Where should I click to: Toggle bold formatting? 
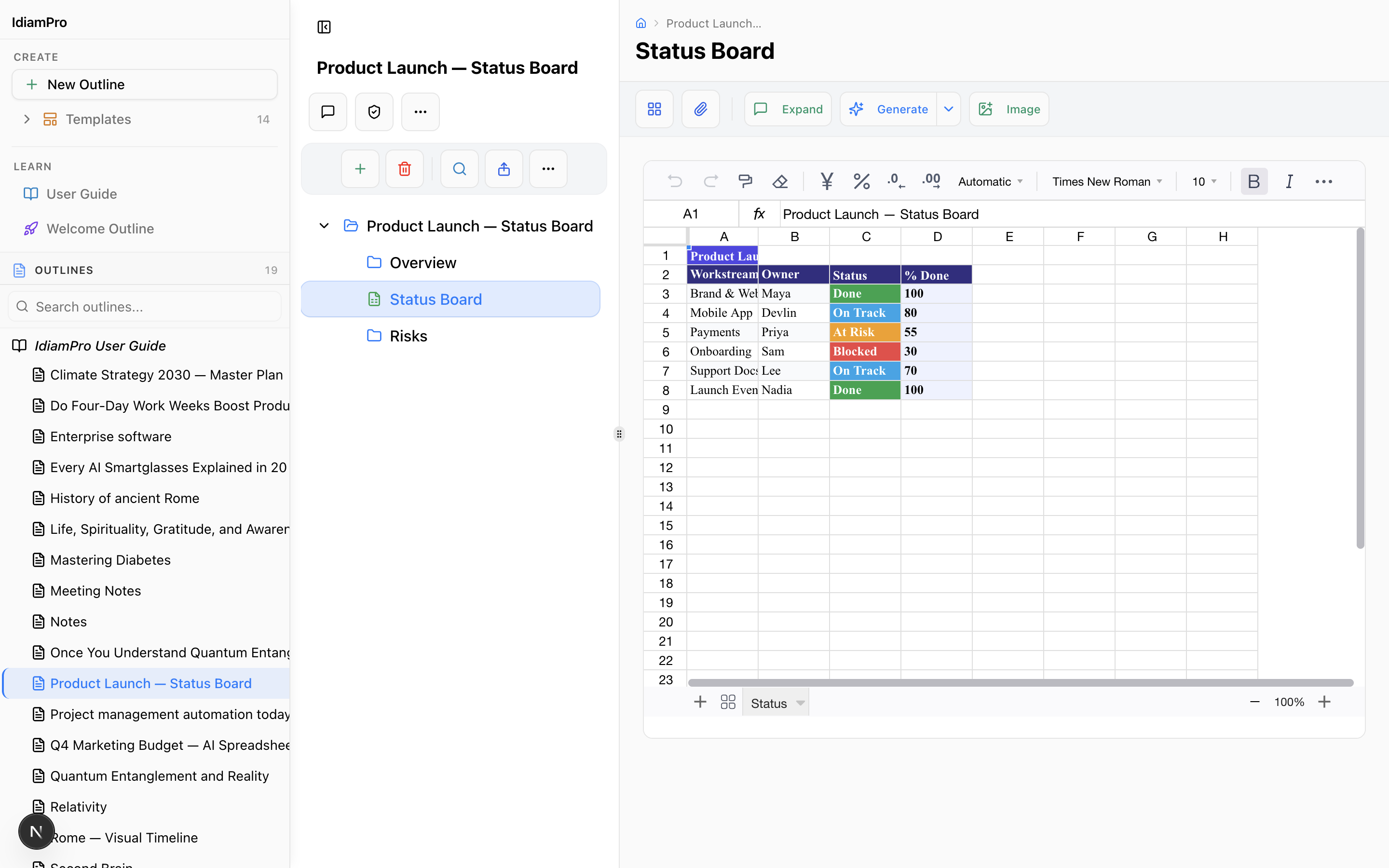pos(1254,181)
